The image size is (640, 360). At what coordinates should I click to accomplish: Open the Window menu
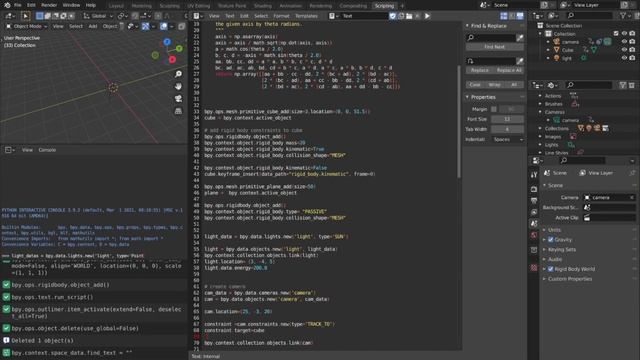71,5
